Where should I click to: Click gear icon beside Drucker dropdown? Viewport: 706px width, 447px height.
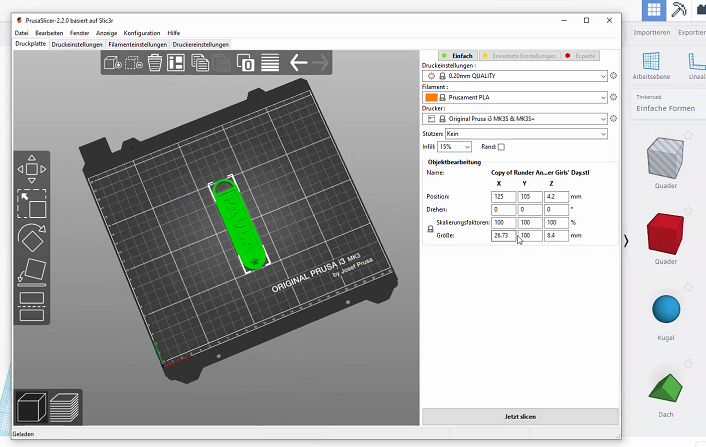[613, 118]
